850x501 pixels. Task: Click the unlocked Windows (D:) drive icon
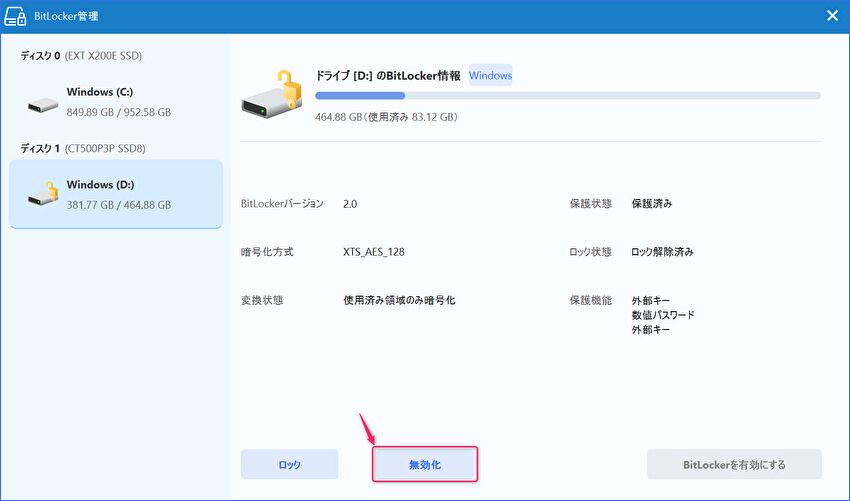[x=43, y=194]
